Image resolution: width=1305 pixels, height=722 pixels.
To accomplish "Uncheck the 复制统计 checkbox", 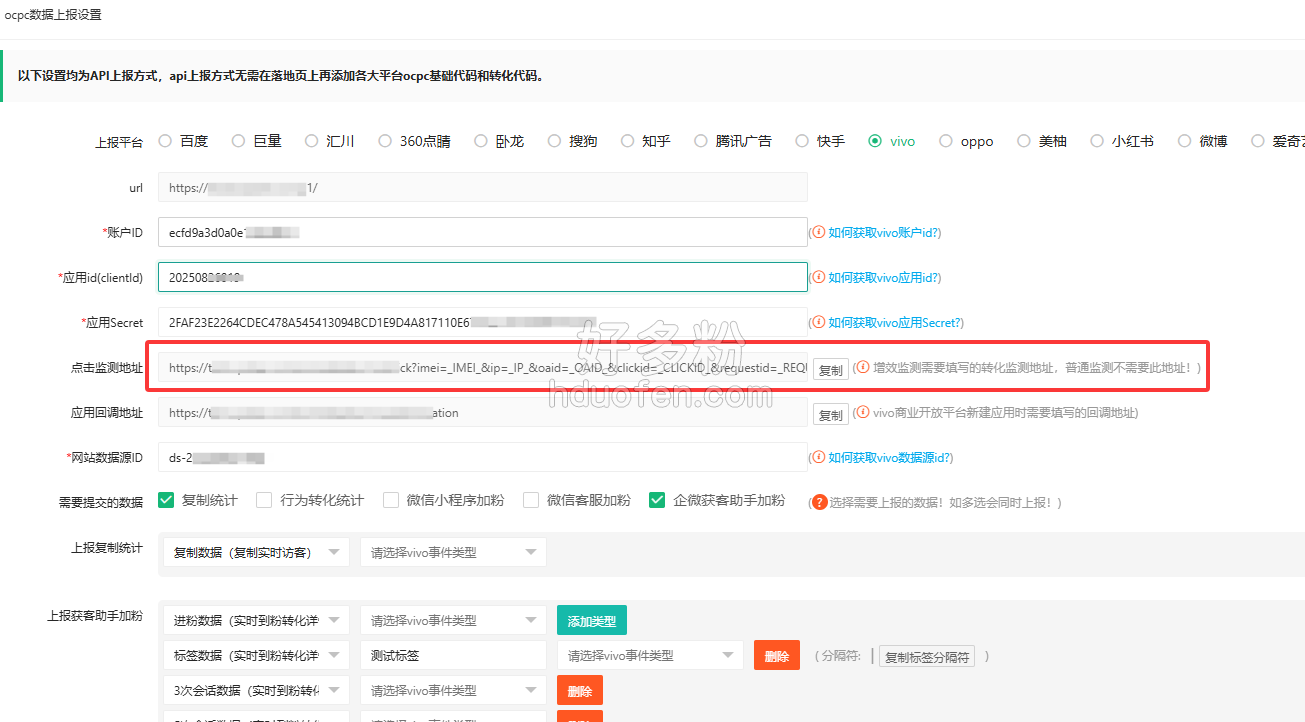I will click(167, 500).
